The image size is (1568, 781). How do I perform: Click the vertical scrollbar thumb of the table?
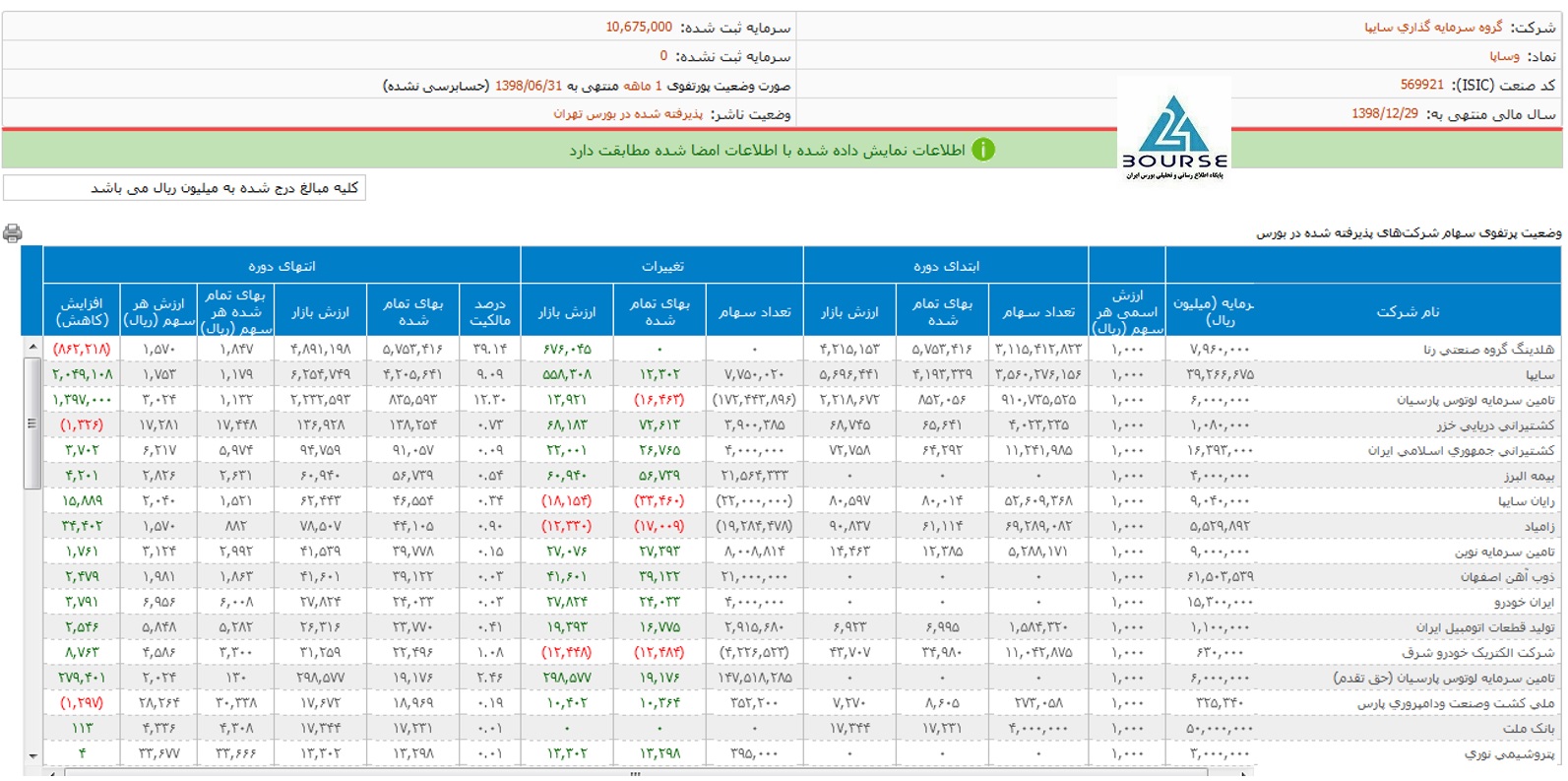pyautogui.click(x=31, y=423)
